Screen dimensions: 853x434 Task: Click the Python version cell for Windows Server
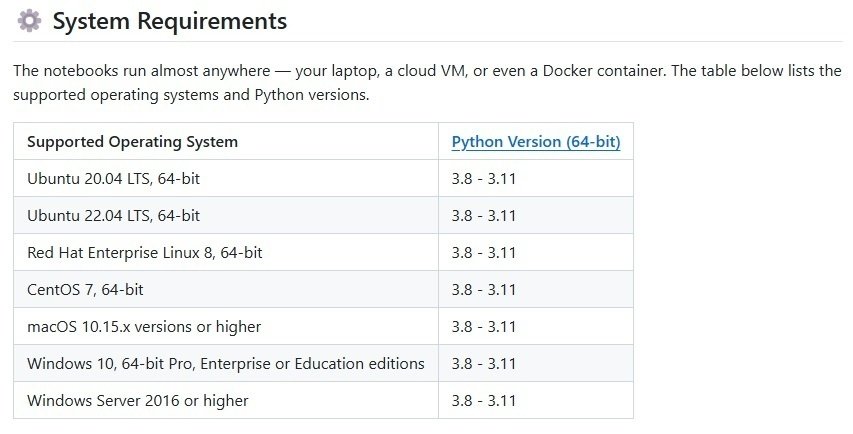tap(483, 401)
